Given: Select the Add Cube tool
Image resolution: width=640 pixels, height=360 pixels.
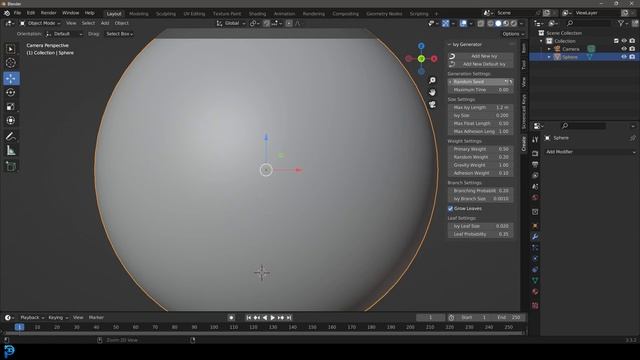Looking at the screenshot, I should click(x=11, y=166).
